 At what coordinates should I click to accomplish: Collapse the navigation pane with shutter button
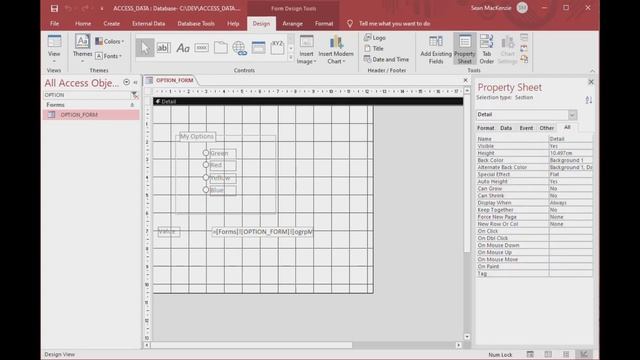(x=136, y=82)
